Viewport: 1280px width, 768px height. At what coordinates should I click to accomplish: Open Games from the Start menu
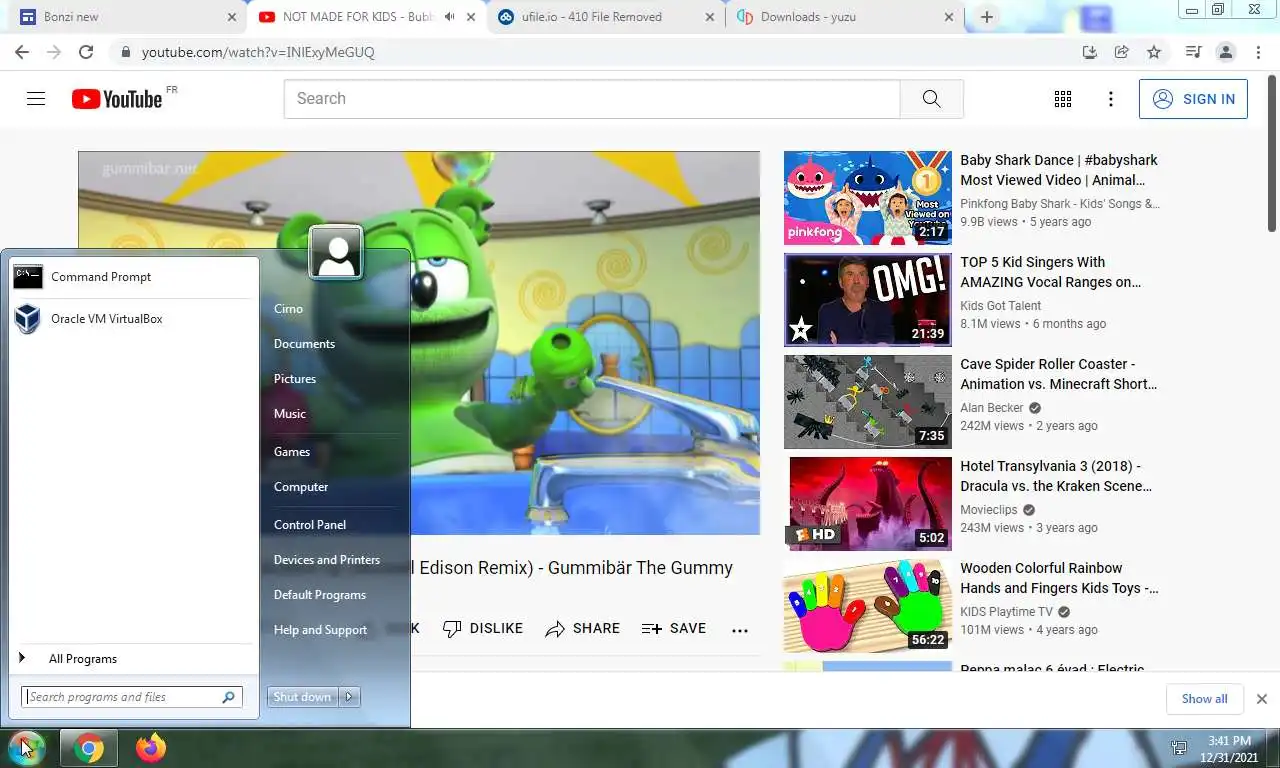292,452
